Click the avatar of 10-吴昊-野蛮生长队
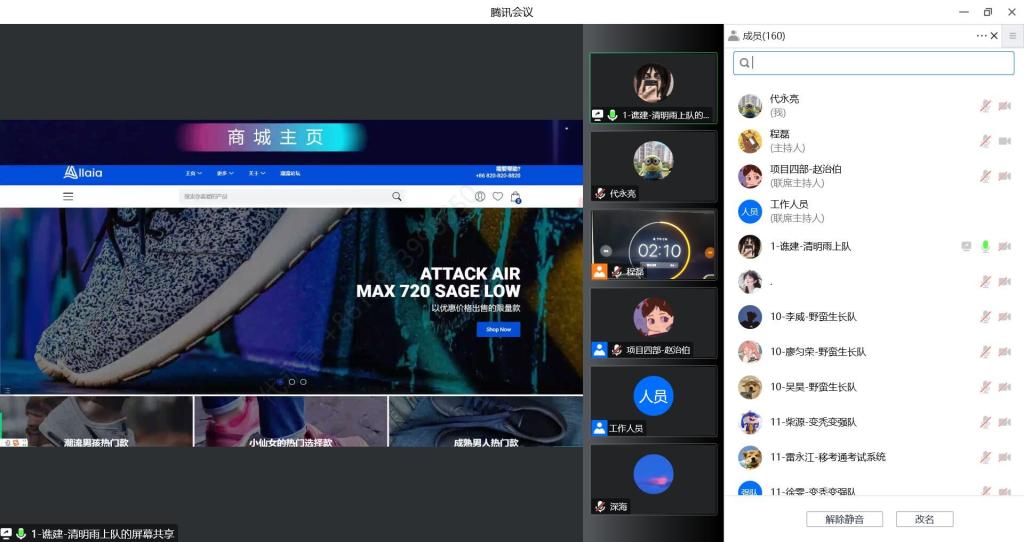The height and width of the screenshot is (542, 1024). [x=750, y=387]
